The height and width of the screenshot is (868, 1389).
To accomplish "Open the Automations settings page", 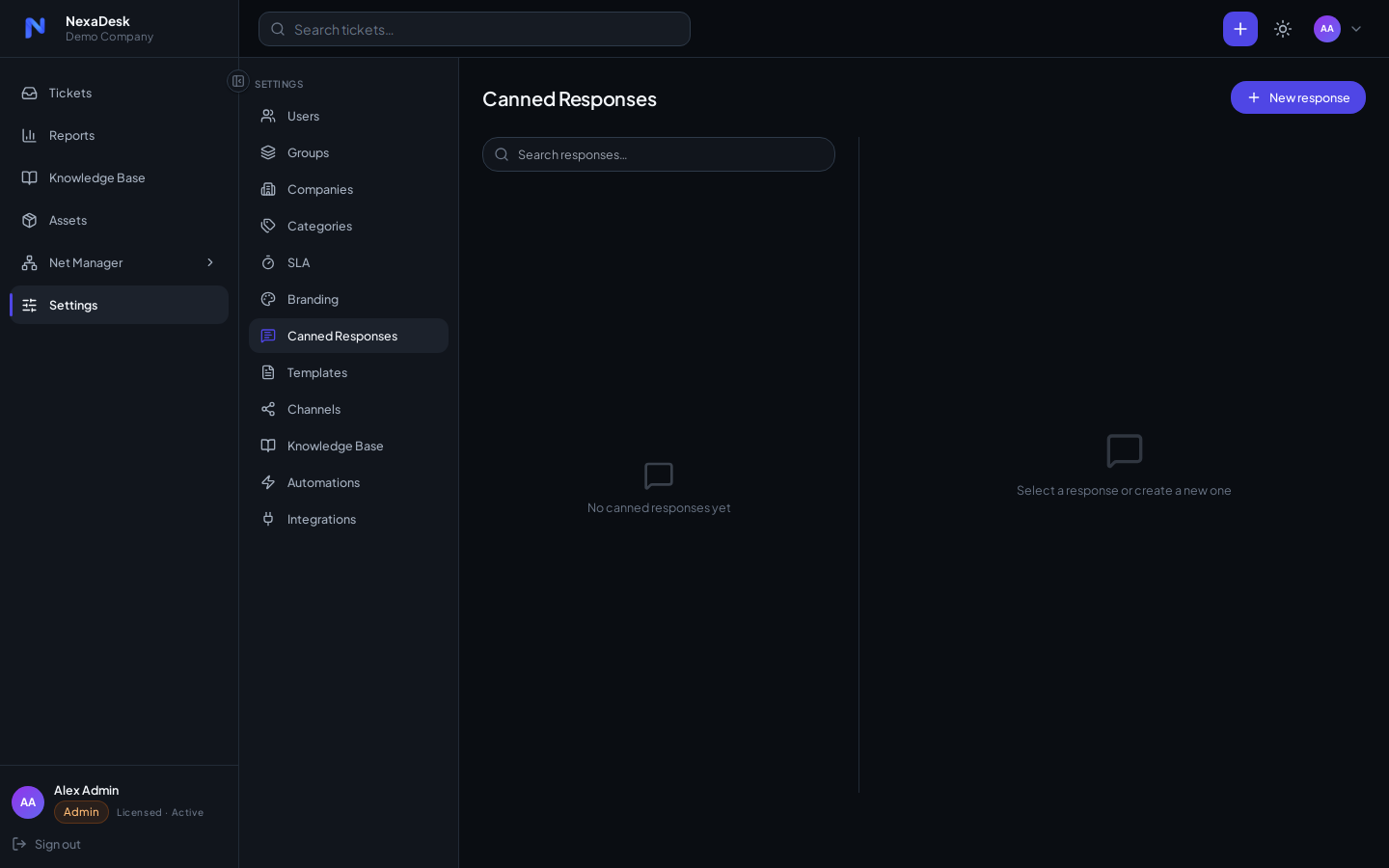I will (x=348, y=482).
